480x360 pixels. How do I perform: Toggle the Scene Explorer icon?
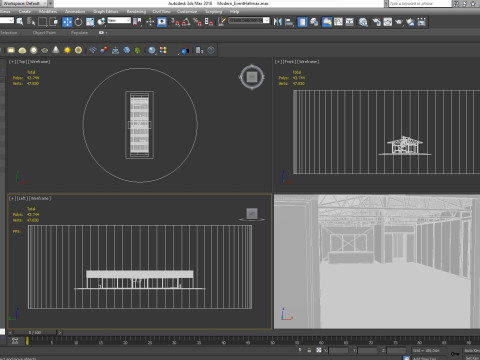[302, 22]
